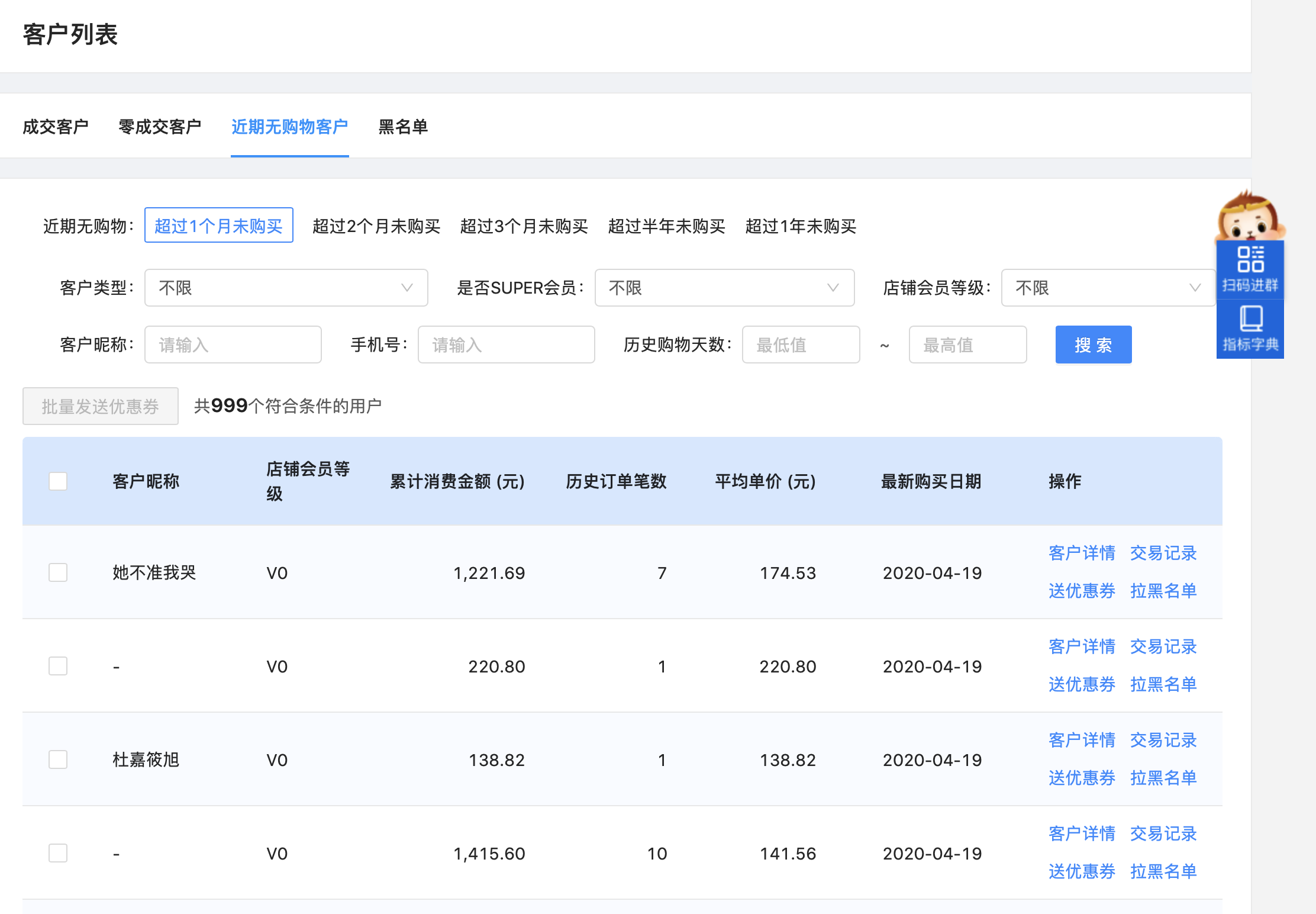Click 拉黑名单 for 杜嘉筱旭
Viewport: 1316px width, 914px height.
tap(1163, 778)
